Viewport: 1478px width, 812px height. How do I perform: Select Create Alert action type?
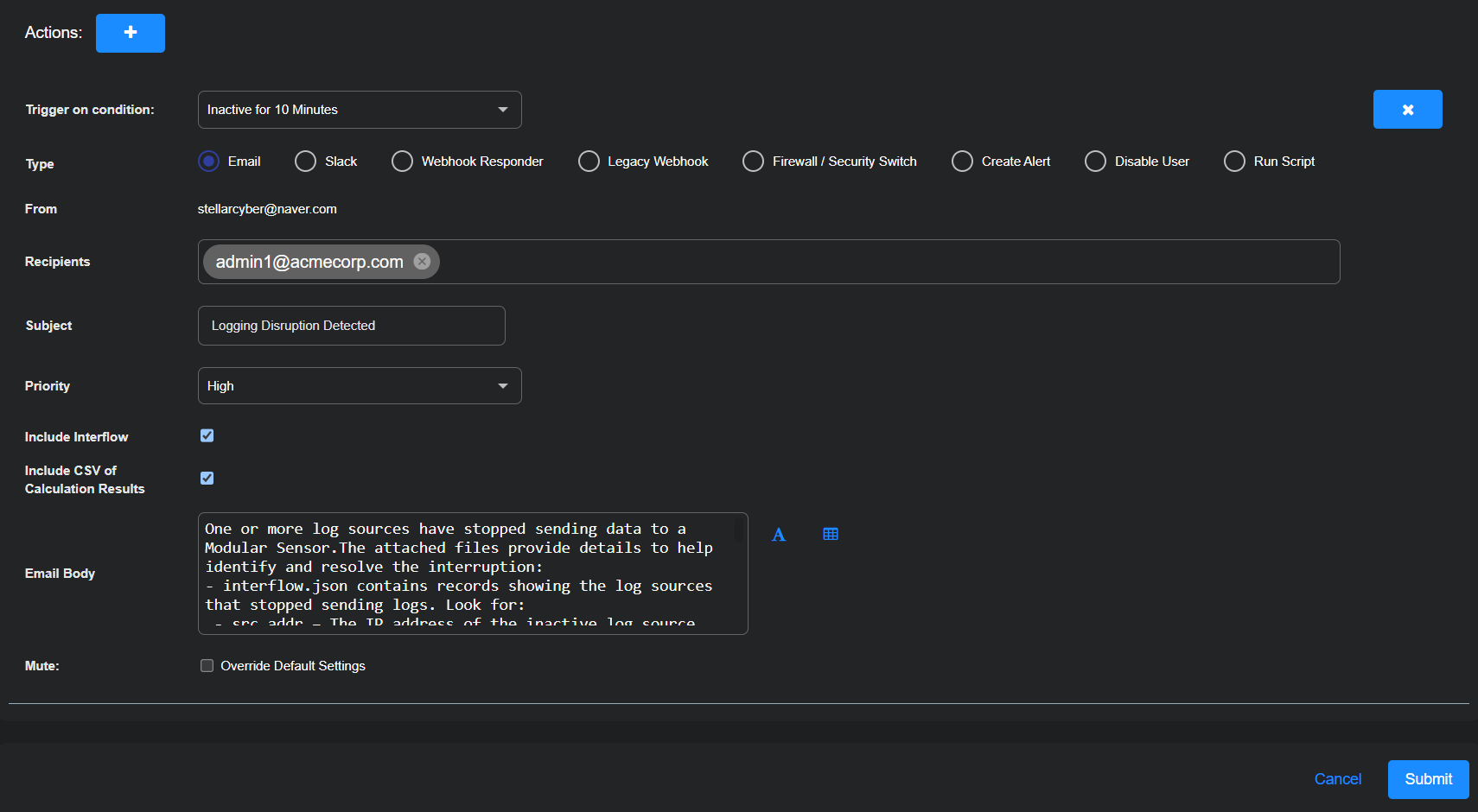pyautogui.click(x=962, y=161)
